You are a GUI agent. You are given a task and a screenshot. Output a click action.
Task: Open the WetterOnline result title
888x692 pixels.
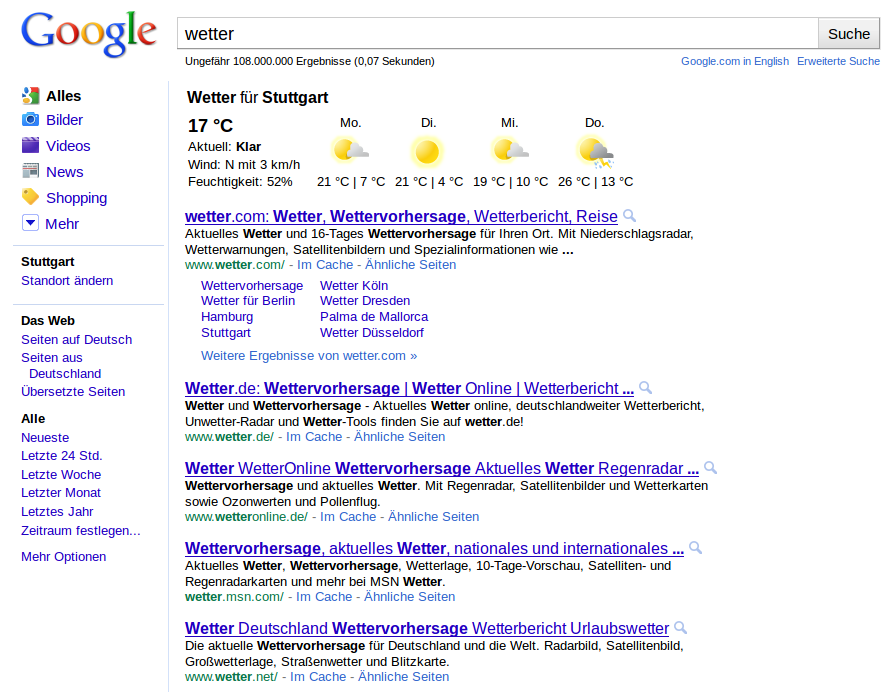442,468
